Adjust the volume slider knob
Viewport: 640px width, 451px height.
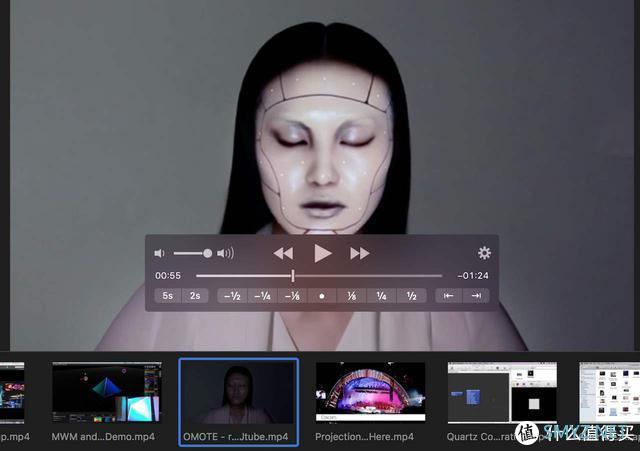click(x=207, y=253)
